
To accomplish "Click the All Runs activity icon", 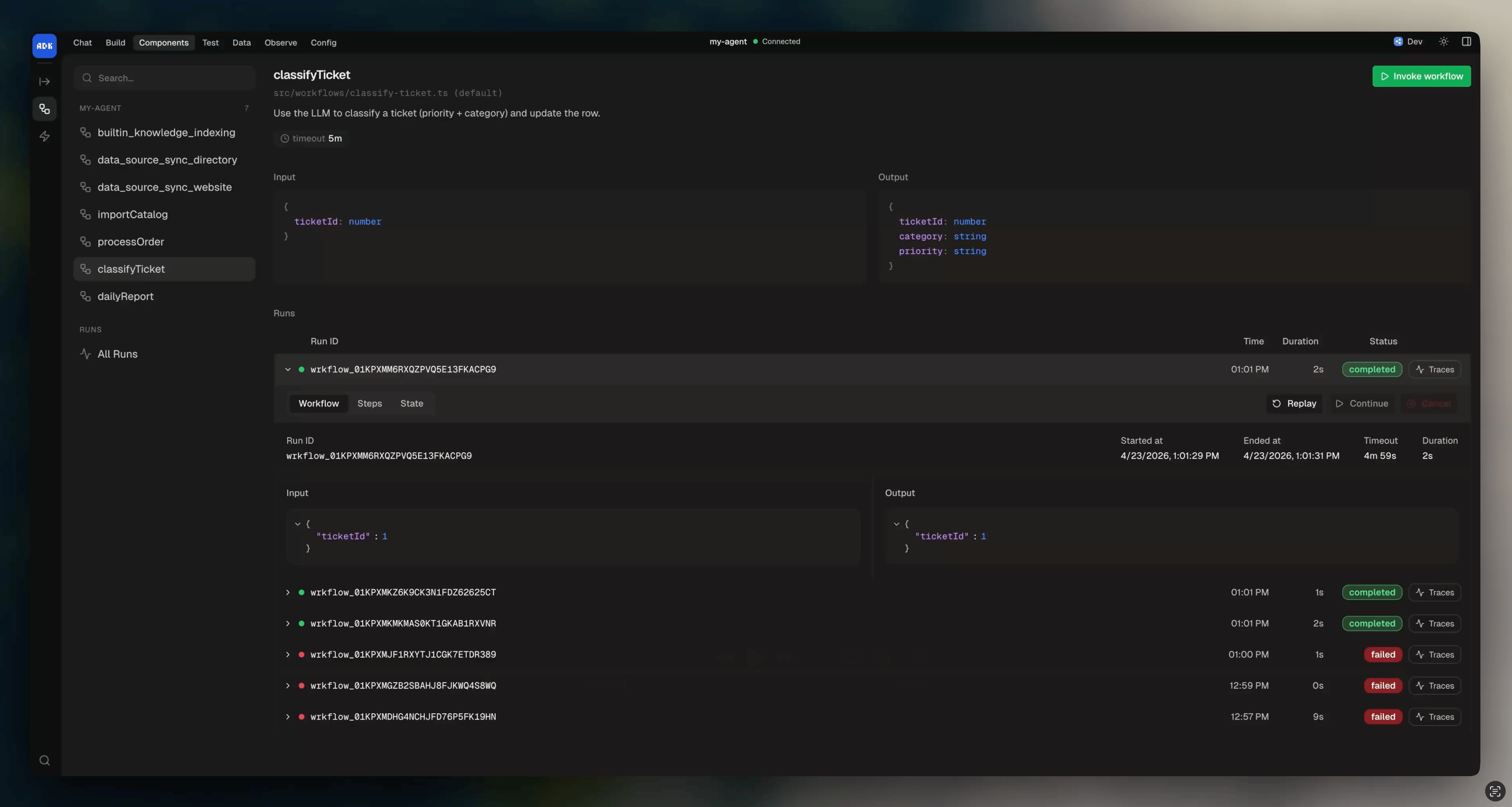I will (85, 354).
